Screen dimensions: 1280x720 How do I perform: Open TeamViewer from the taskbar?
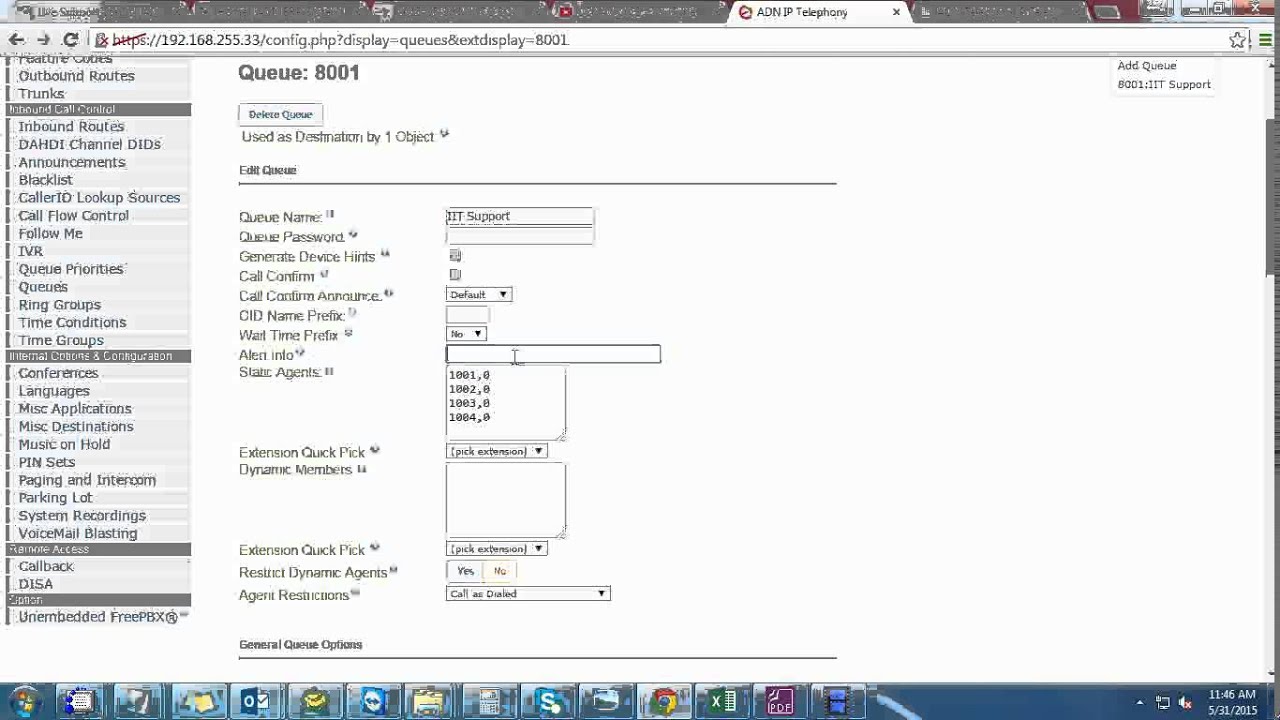tap(373, 701)
